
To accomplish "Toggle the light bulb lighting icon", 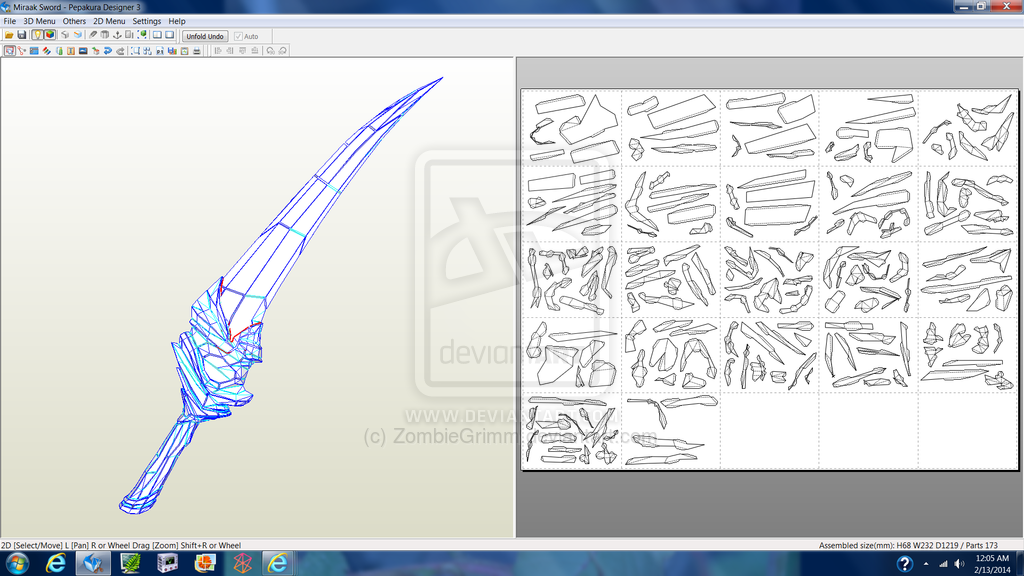I will tap(37, 35).
